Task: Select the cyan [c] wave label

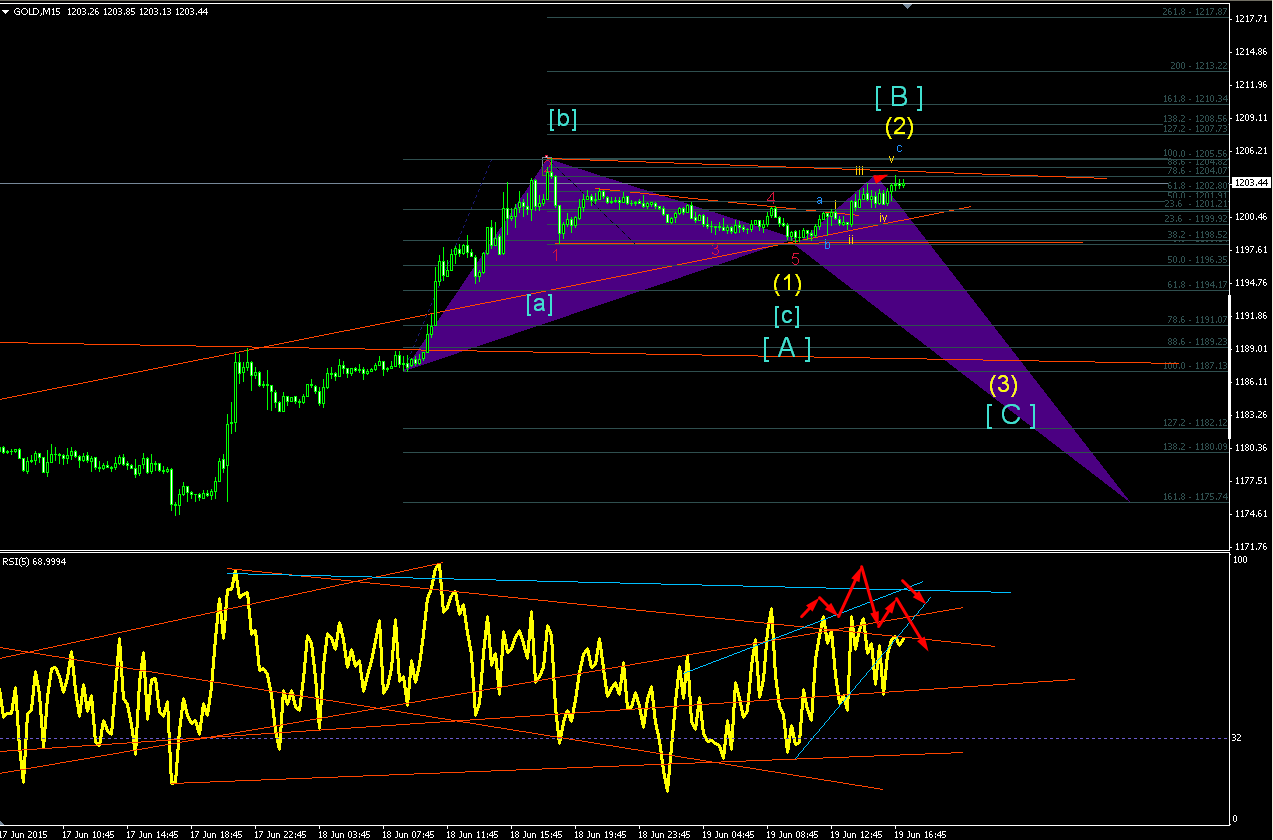Action: pos(787,316)
